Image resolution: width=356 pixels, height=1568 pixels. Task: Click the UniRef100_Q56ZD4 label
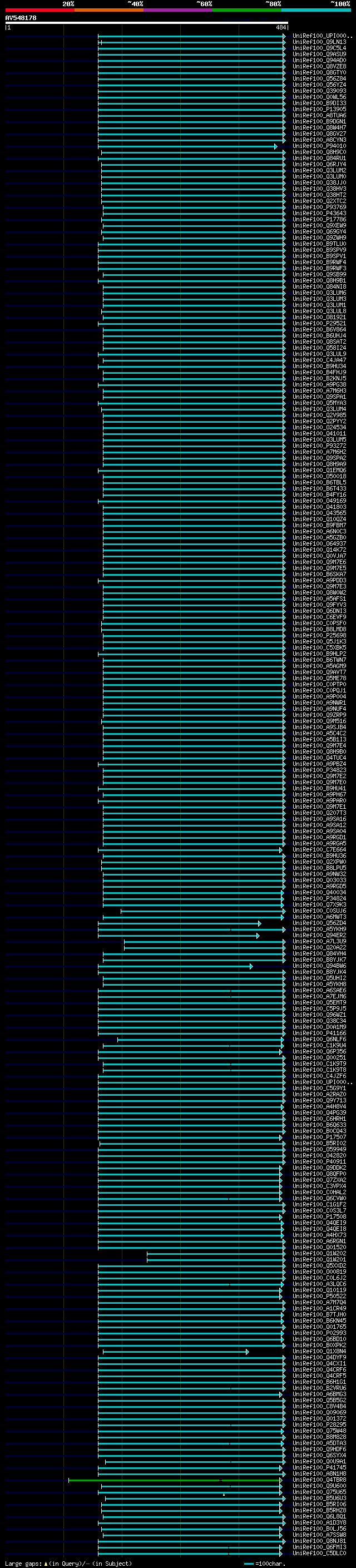pos(319,923)
